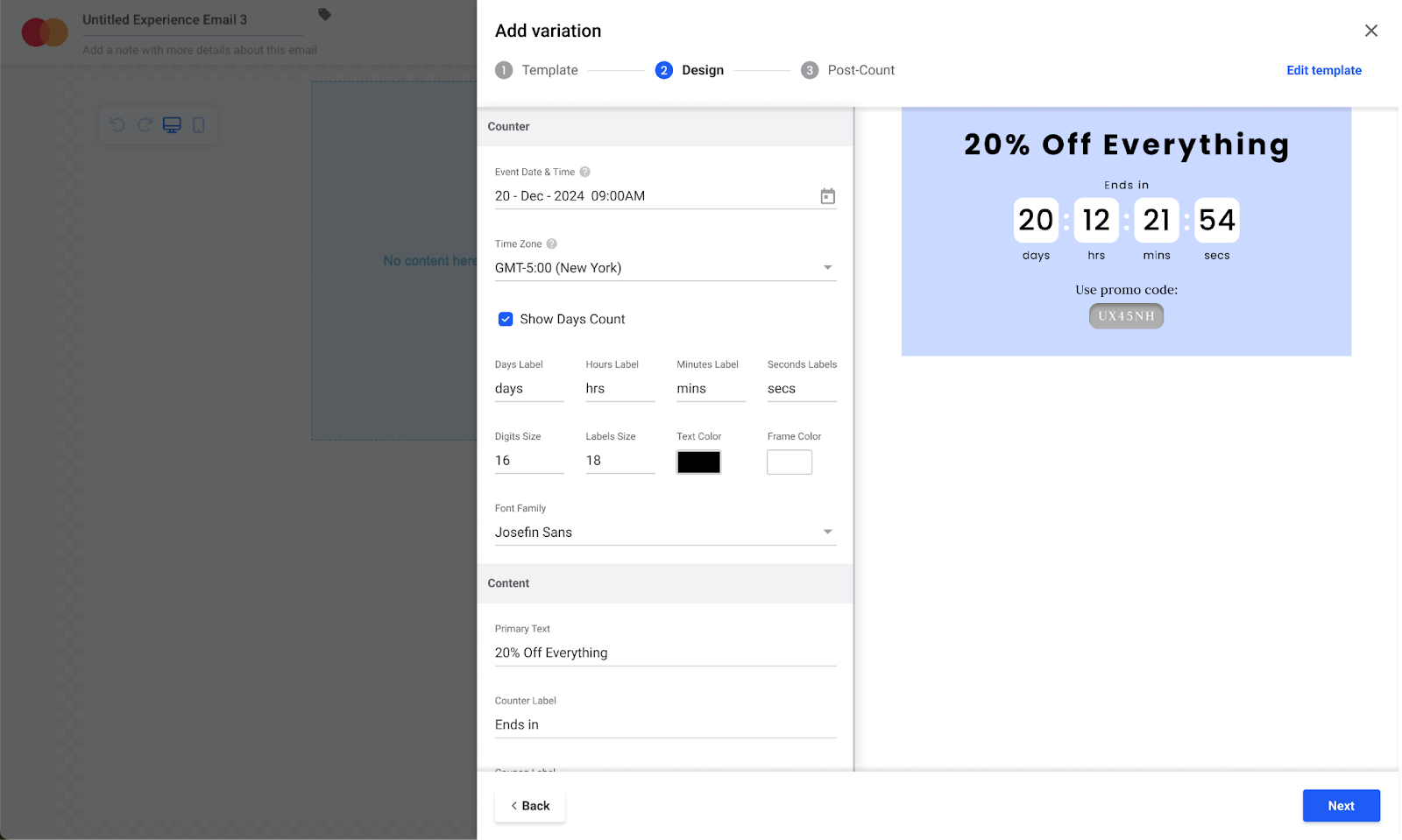Edit the Days Label field
Viewport: 1402px width, 840px height.
[529, 389]
